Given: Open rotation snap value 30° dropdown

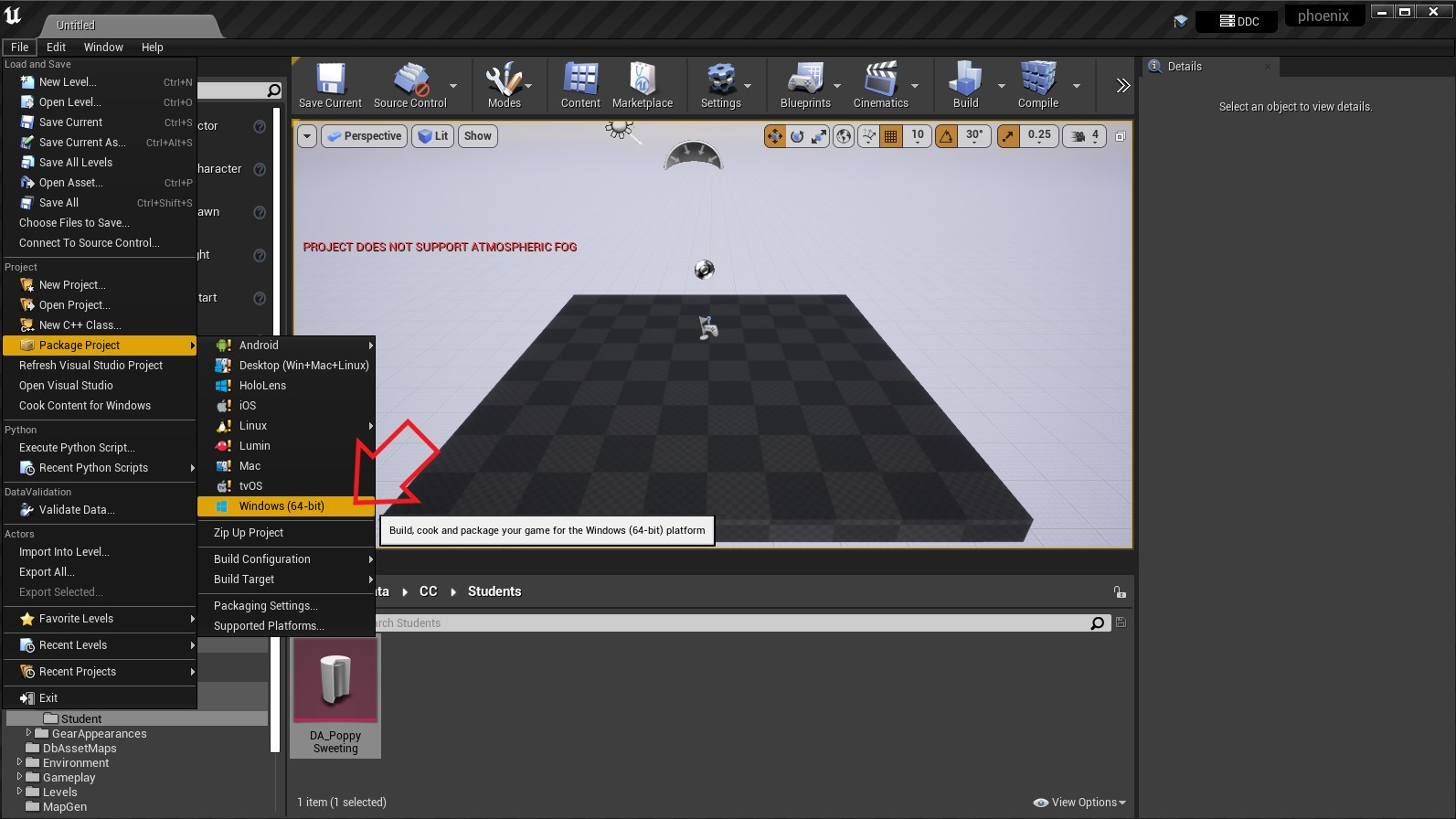Looking at the screenshot, I should [974, 136].
